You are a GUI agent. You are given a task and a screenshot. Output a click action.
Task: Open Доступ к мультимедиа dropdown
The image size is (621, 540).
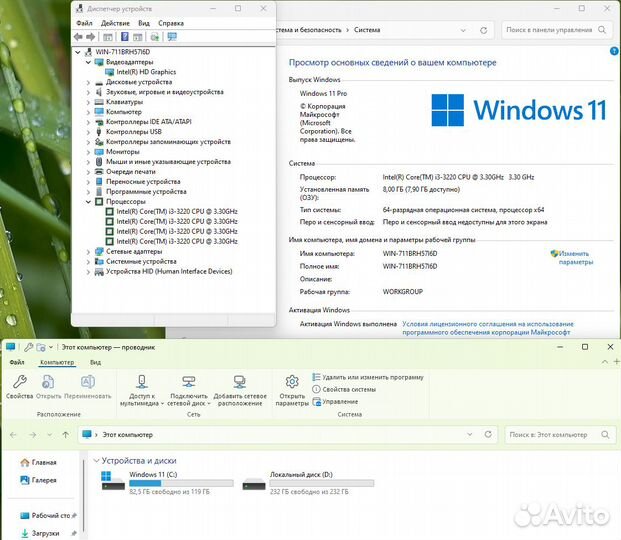(142, 390)
